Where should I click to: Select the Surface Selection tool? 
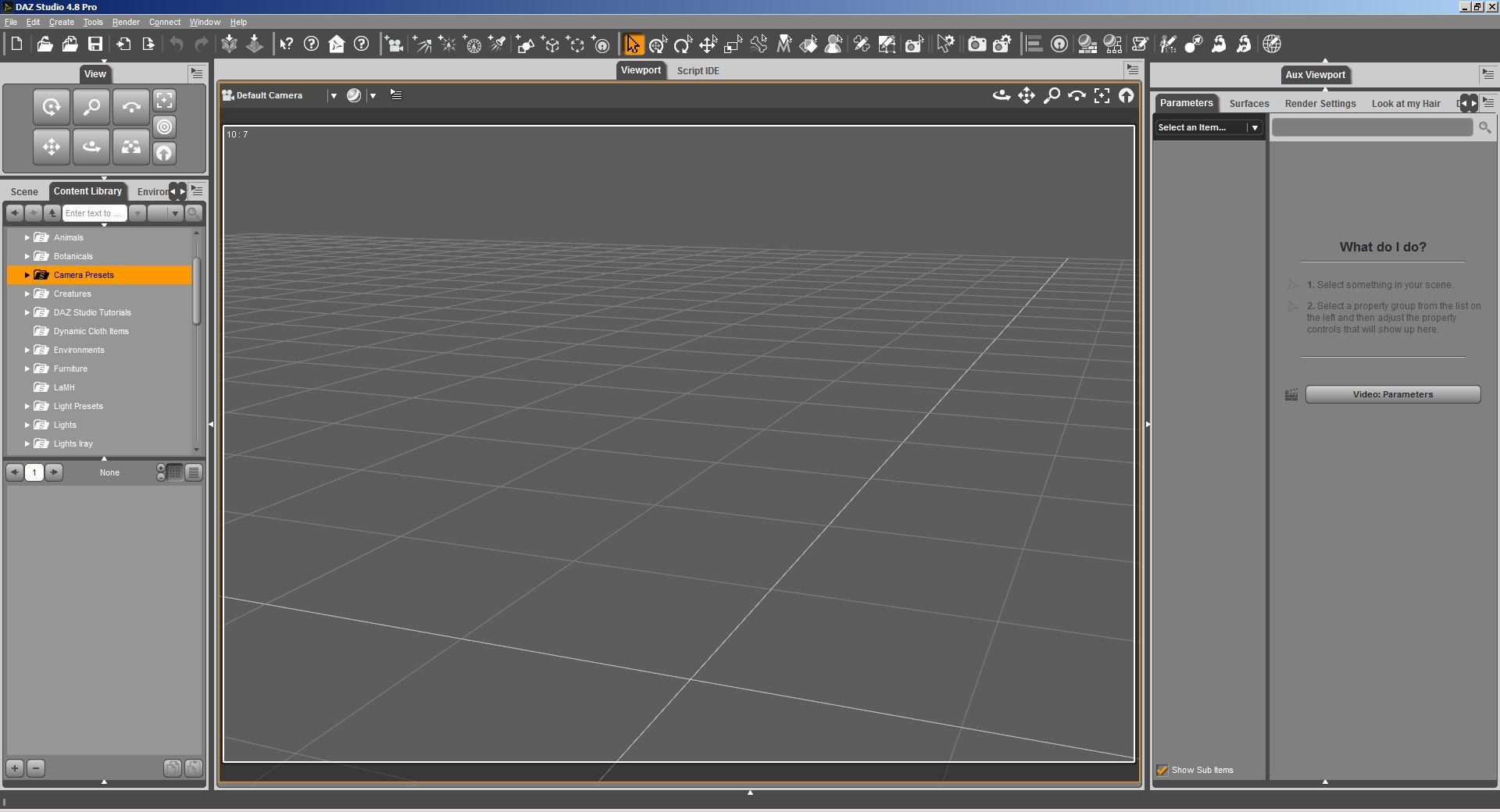[809, 44]
